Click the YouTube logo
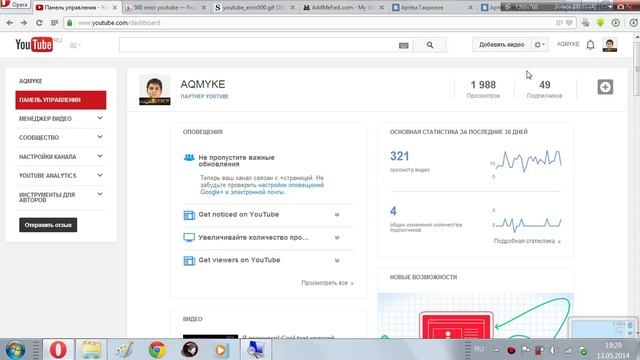The height and width of the screenshot is (360, 640). coord(34,44)
